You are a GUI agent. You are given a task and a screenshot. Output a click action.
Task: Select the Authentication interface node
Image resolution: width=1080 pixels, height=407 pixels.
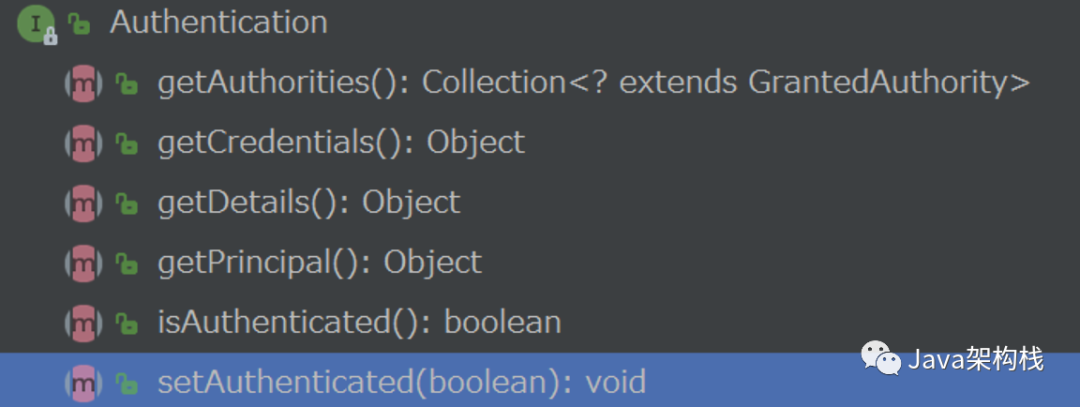pyautogui.click(x=218, y=23)
